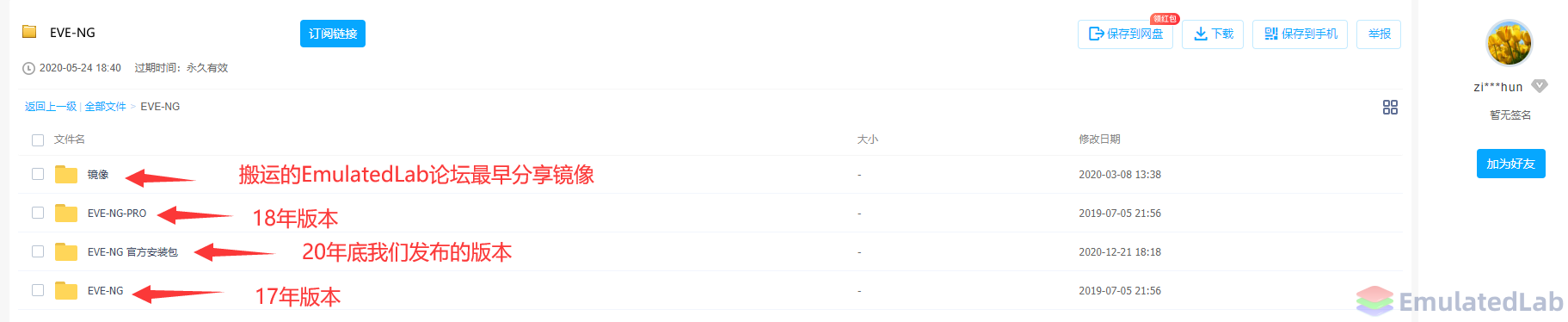Open the 镜像 folder icon
1568x322 pixels.
coord(66,174)
